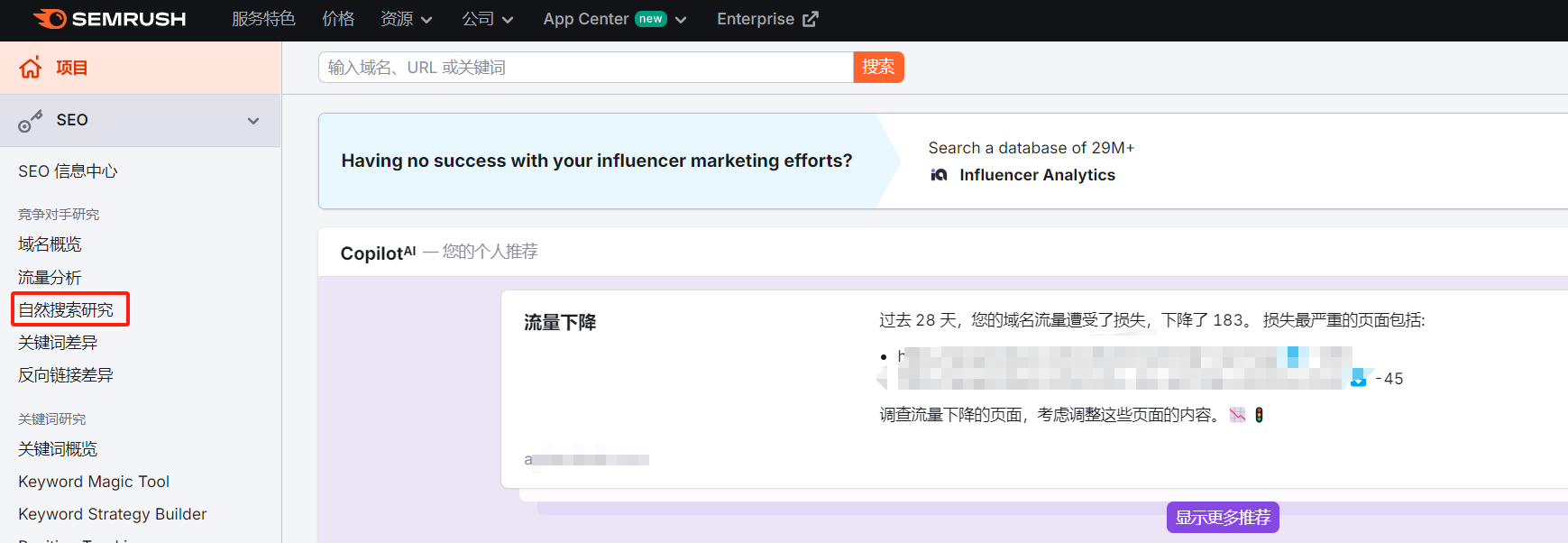Click the Semrush logo icon
This screenshot has width=1568, height=543.
pyautogui.click(x=50, y=19)
